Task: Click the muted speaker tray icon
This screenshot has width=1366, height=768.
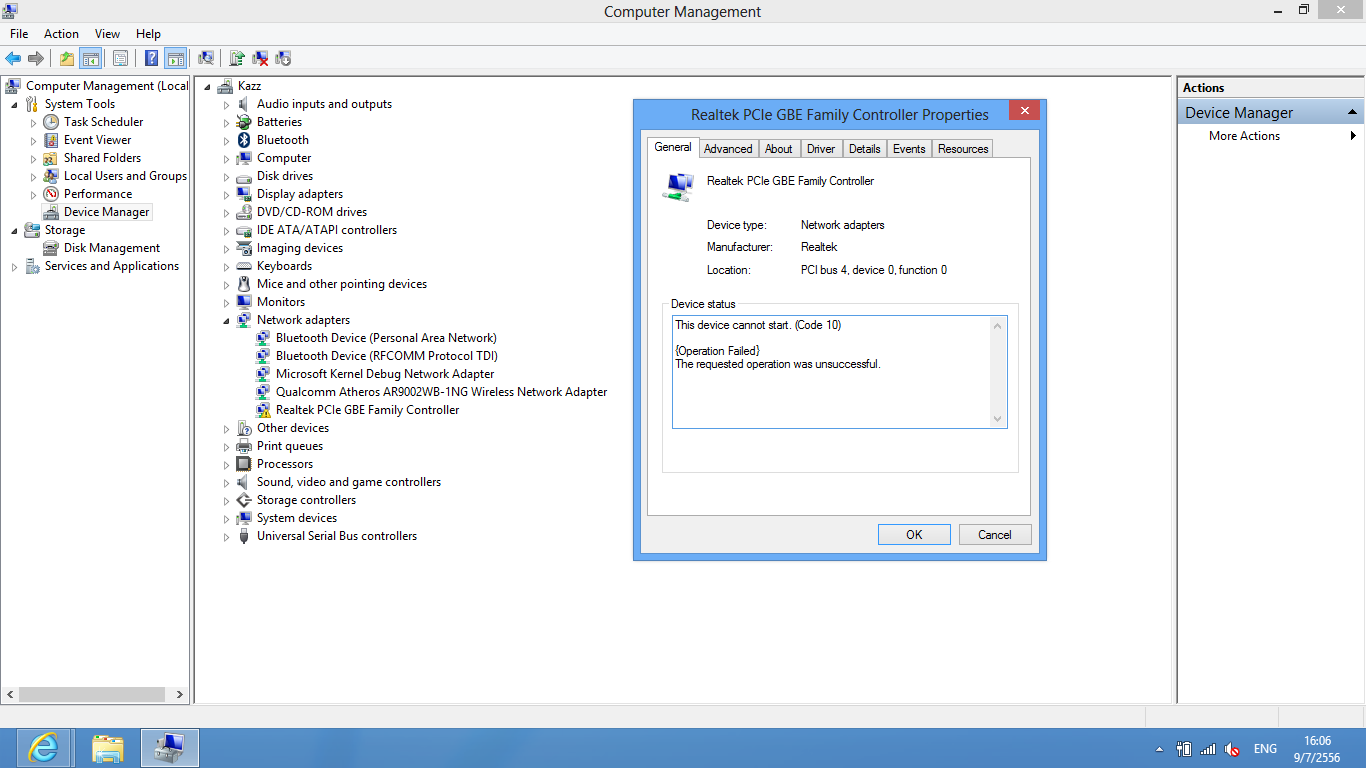Action: point(1232,749)
